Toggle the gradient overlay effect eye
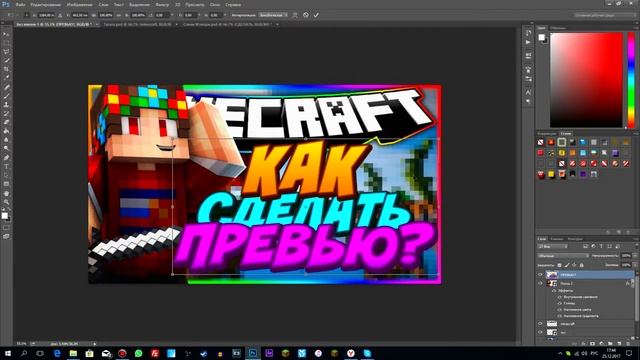640x360 pixels. [560, 316]
